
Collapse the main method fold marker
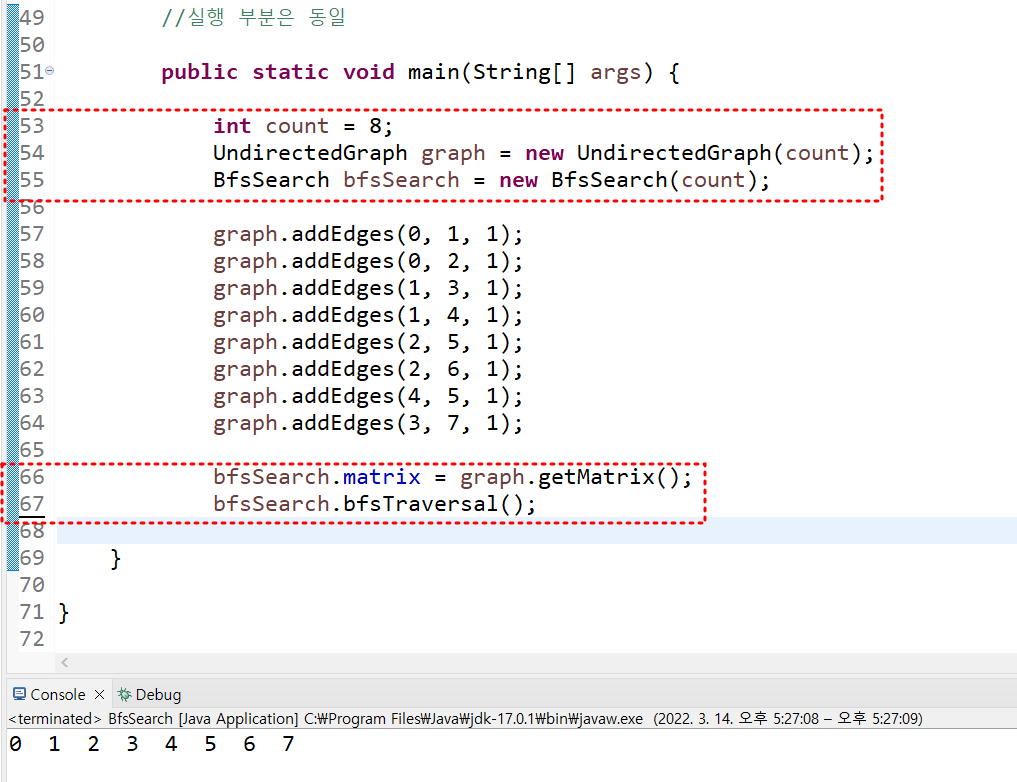(49, 71)
